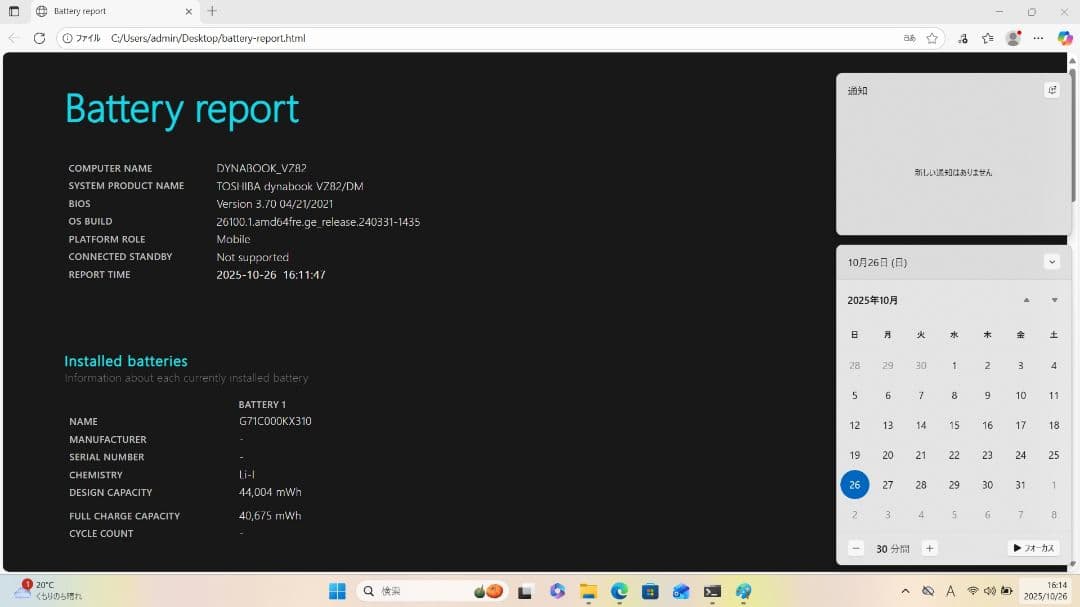The height and width of the screenshot is (607, 1080).
Task: Open File Explorer from the taskbar
Action: (588, 591)
